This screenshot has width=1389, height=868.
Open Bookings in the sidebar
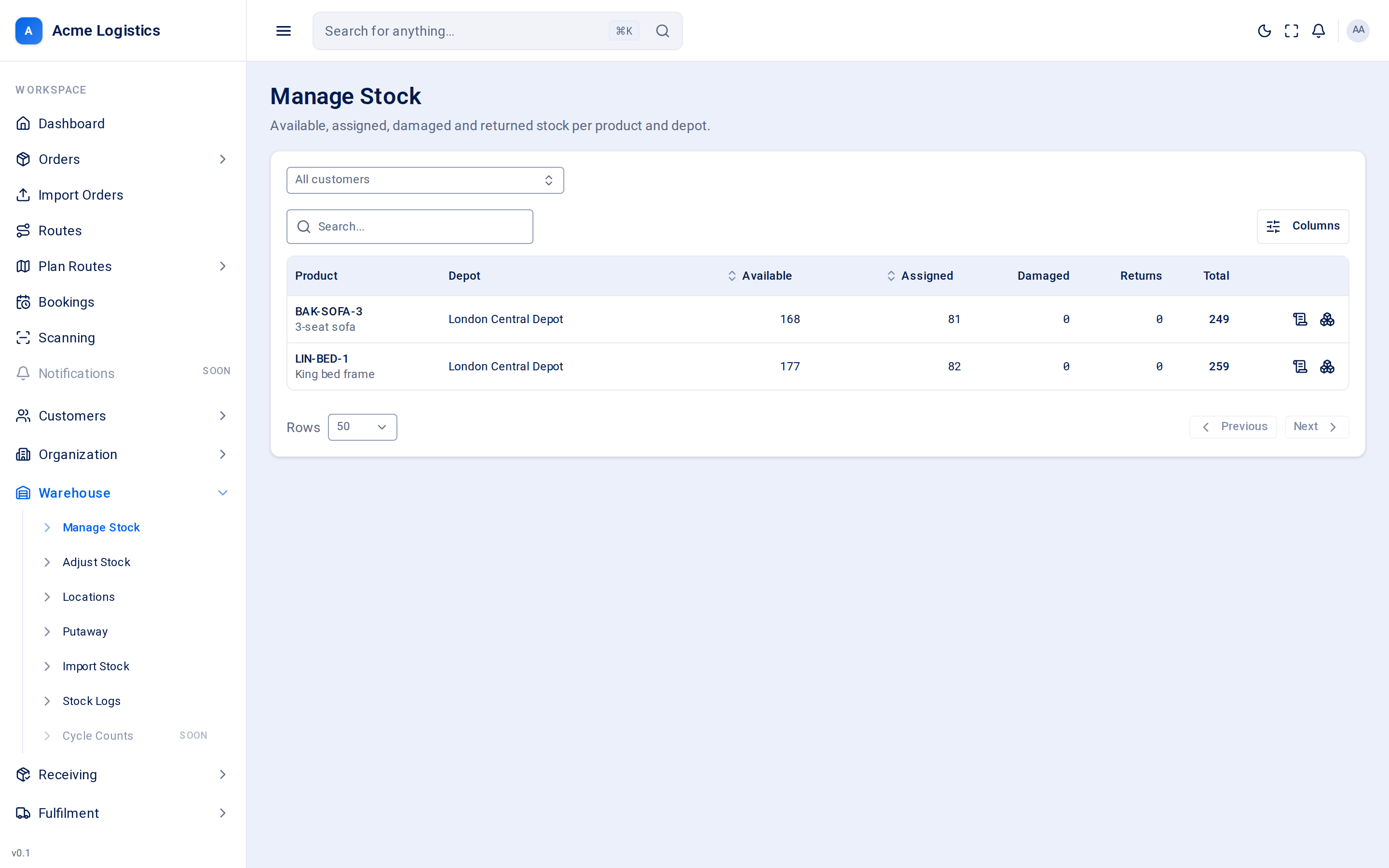point(123,302)
